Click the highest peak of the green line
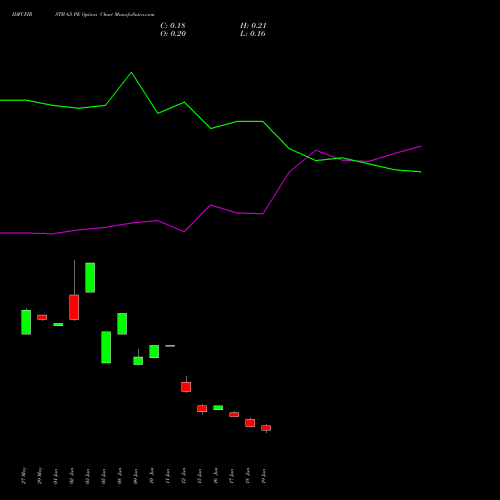 131,72
